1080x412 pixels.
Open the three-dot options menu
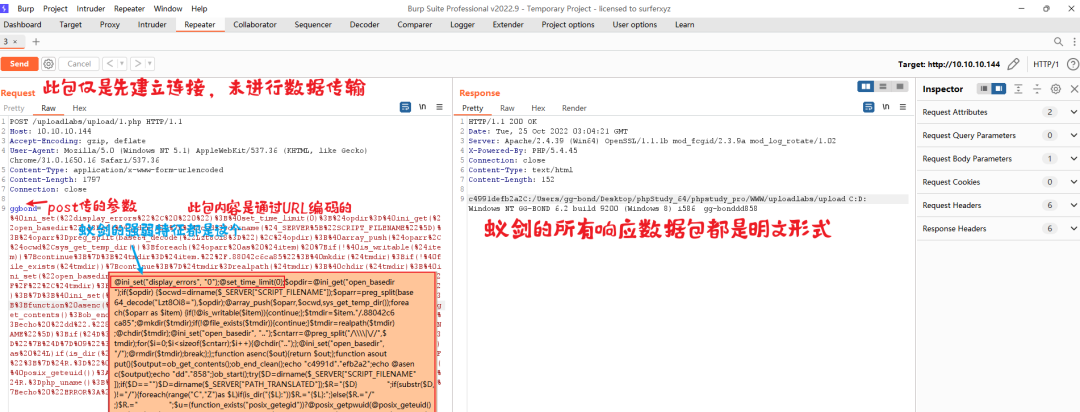pos(1072,41)
